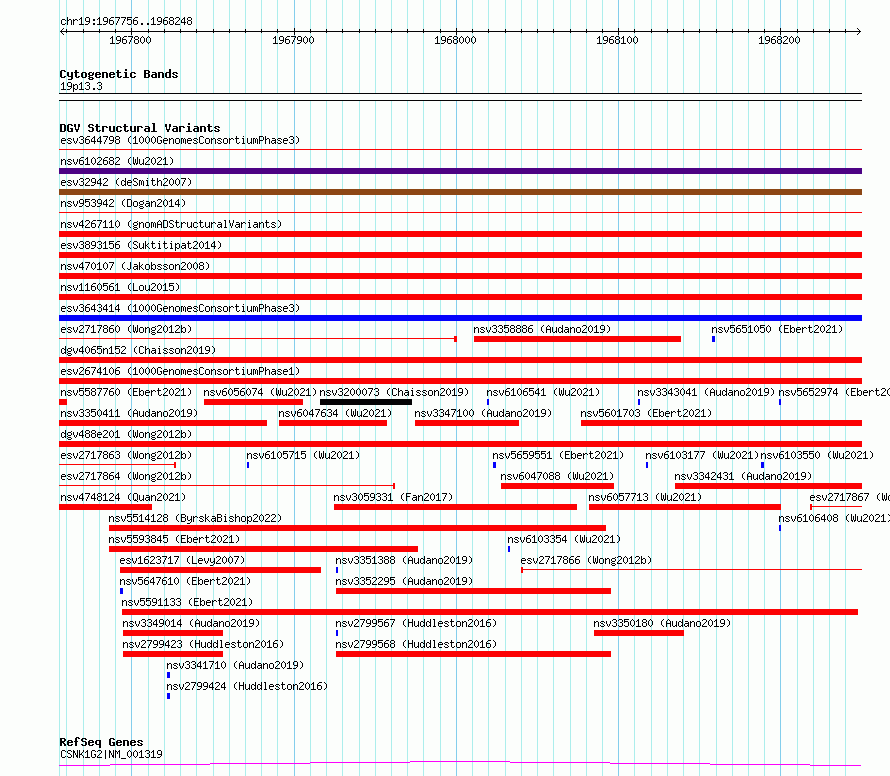The image size is (890, 776).
Task: Click the esv2717863 (Wong2012b) label
Action: (126, 455)
